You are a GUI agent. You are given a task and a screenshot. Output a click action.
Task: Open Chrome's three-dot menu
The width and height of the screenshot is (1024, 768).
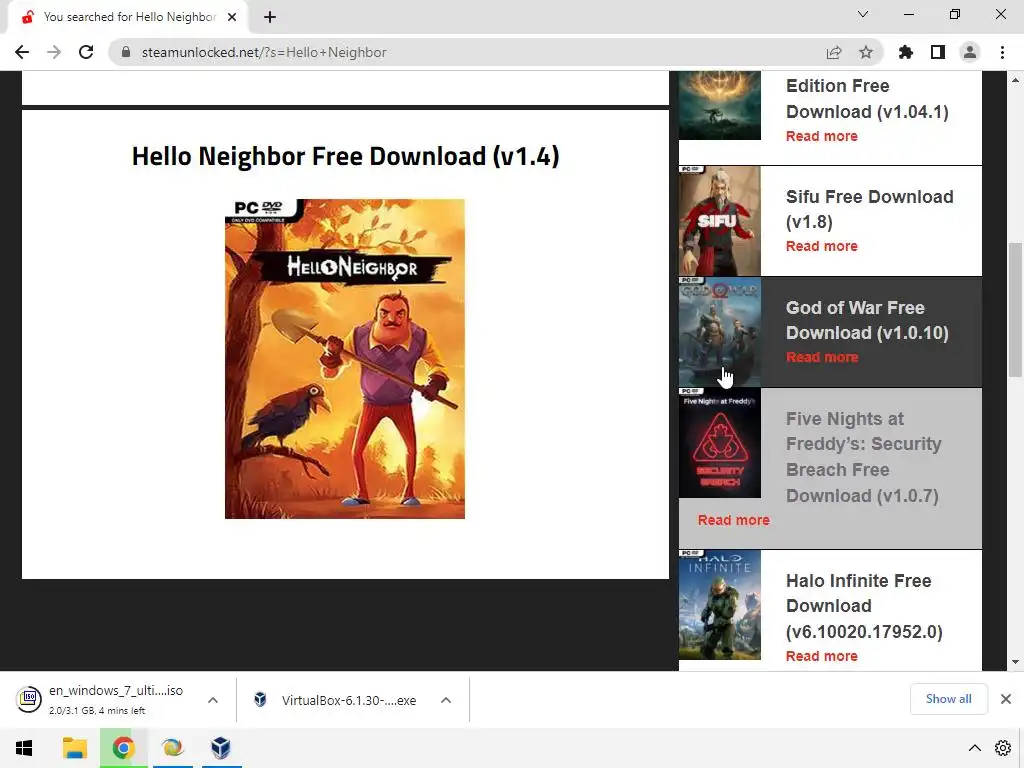1002,52
